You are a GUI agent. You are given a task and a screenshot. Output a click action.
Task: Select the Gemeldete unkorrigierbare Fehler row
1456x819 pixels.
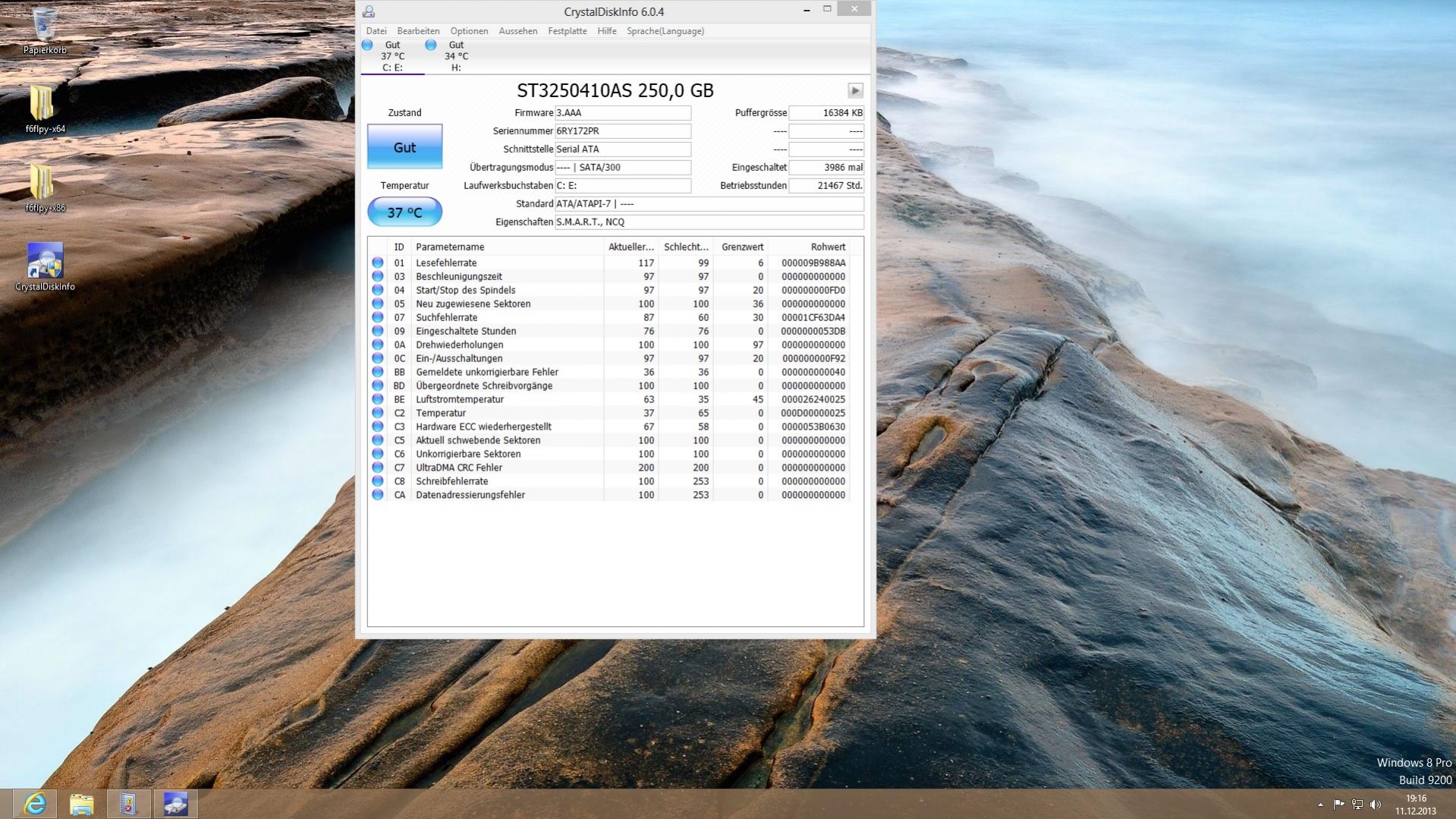(x=609, y=372)
